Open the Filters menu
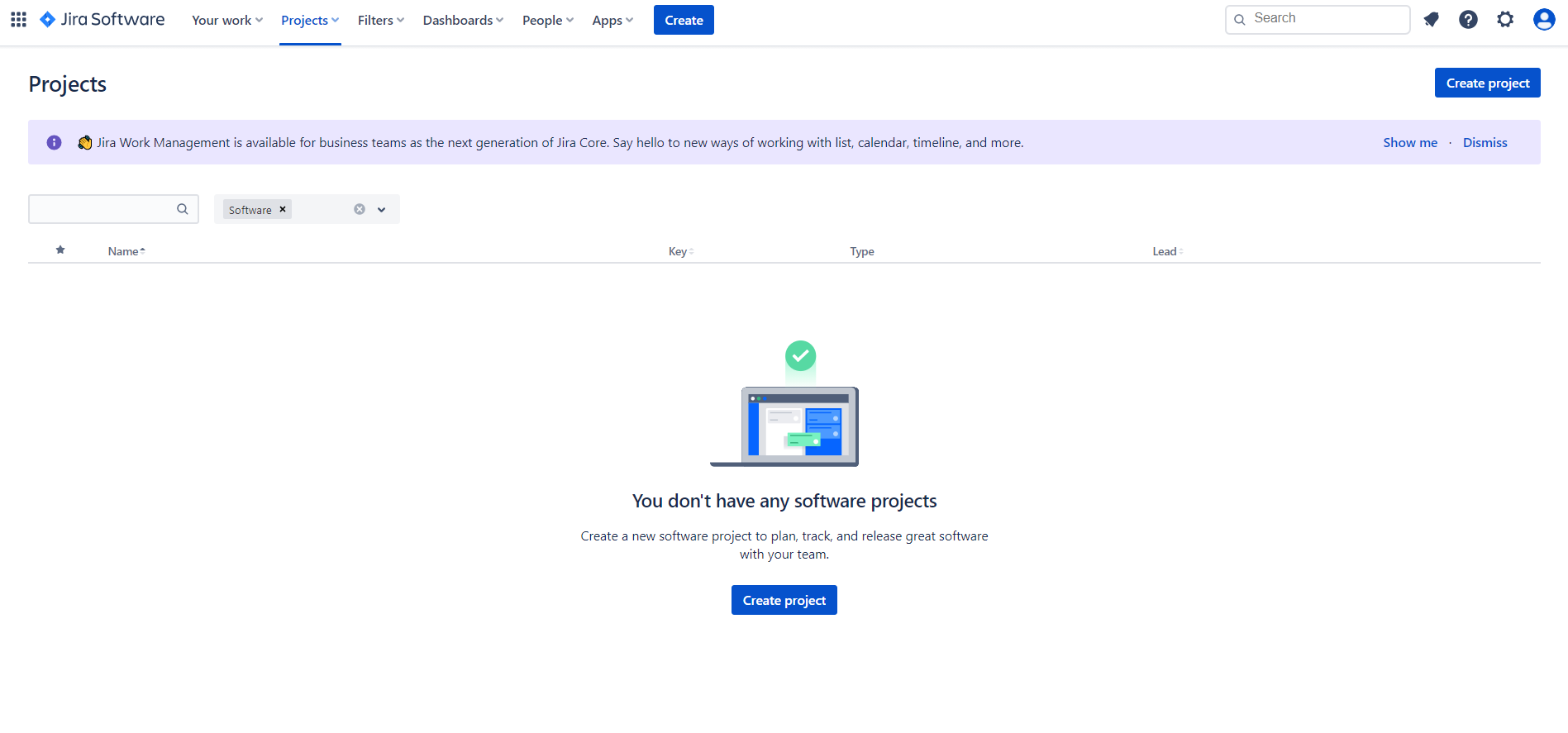The width and height of the screenshot is (1568, 733). coord(381,20)
